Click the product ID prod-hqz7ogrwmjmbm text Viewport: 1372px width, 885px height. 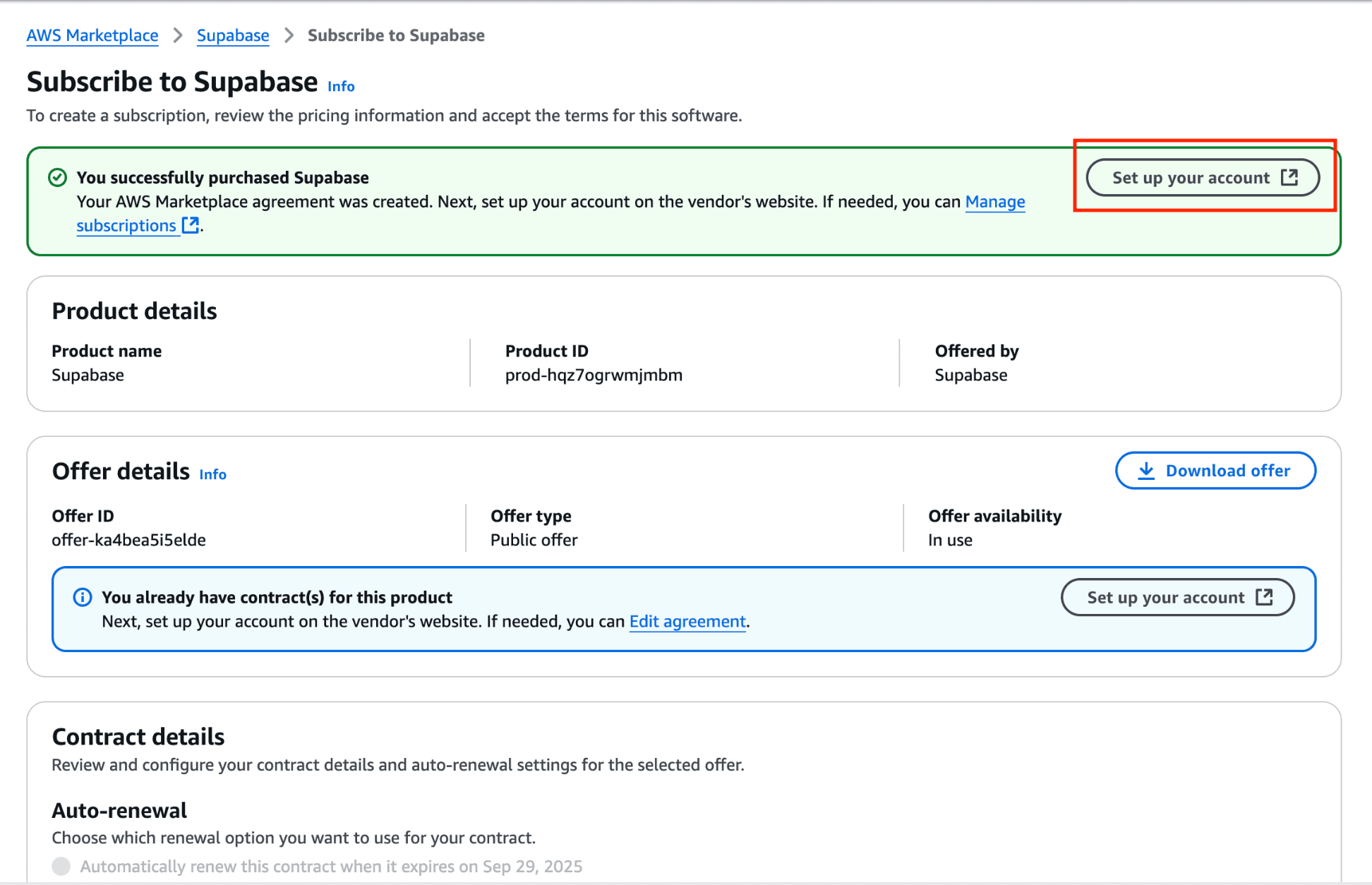[594, 375]
